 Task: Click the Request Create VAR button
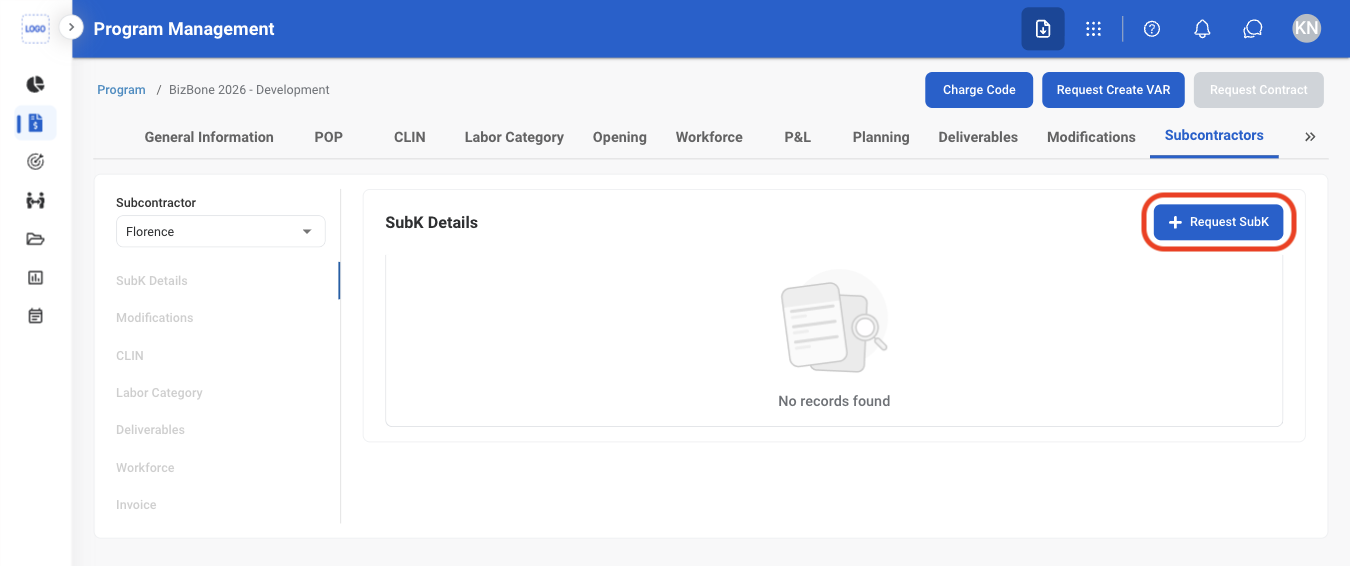1113,90
